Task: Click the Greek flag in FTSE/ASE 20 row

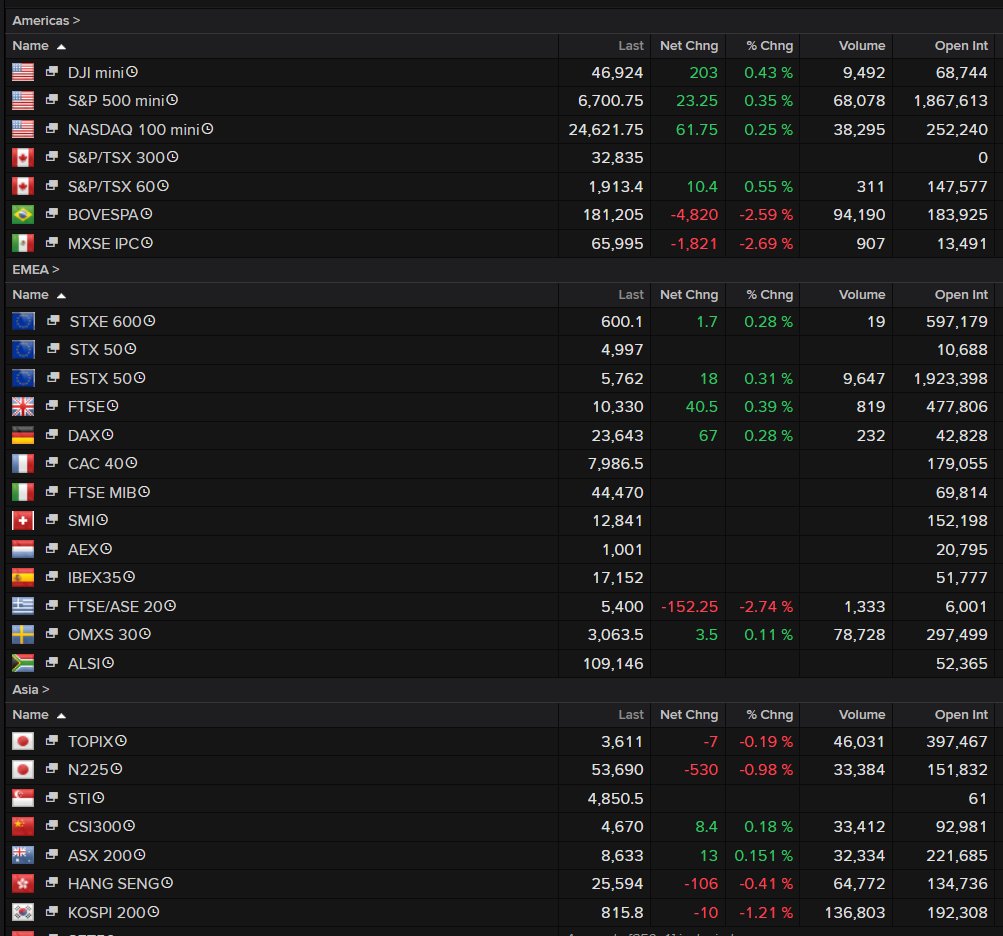Action: coord(23,606)
